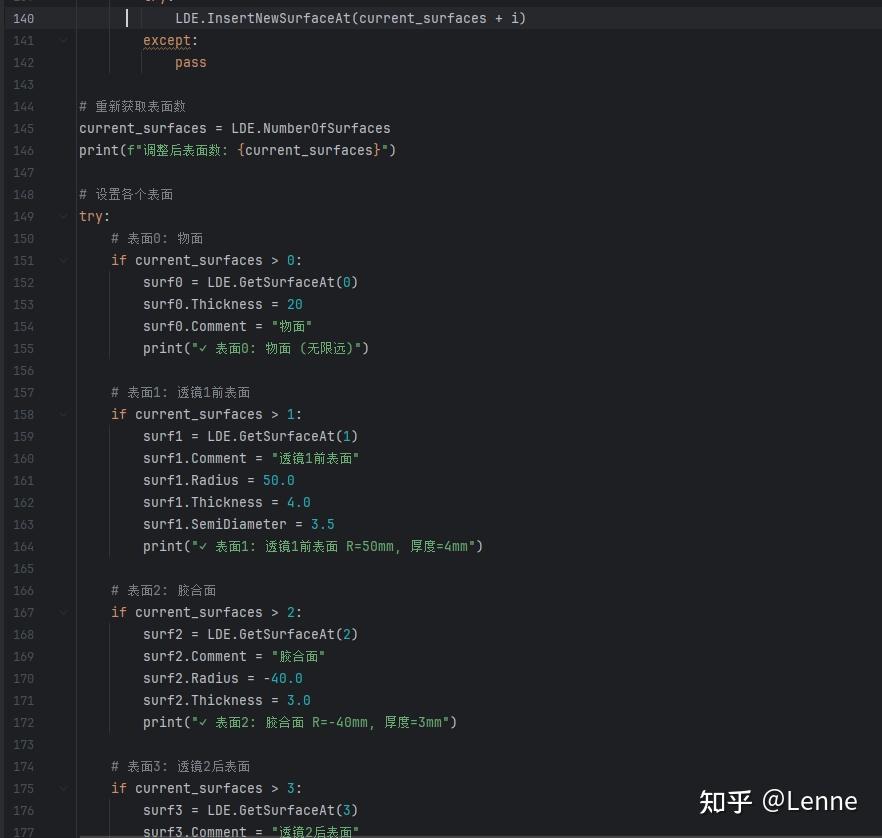Viewport: 882px width, 838px height.
Task: Collapse the if current_surfaces > 0 block
Action: click(x=63, y=260)
